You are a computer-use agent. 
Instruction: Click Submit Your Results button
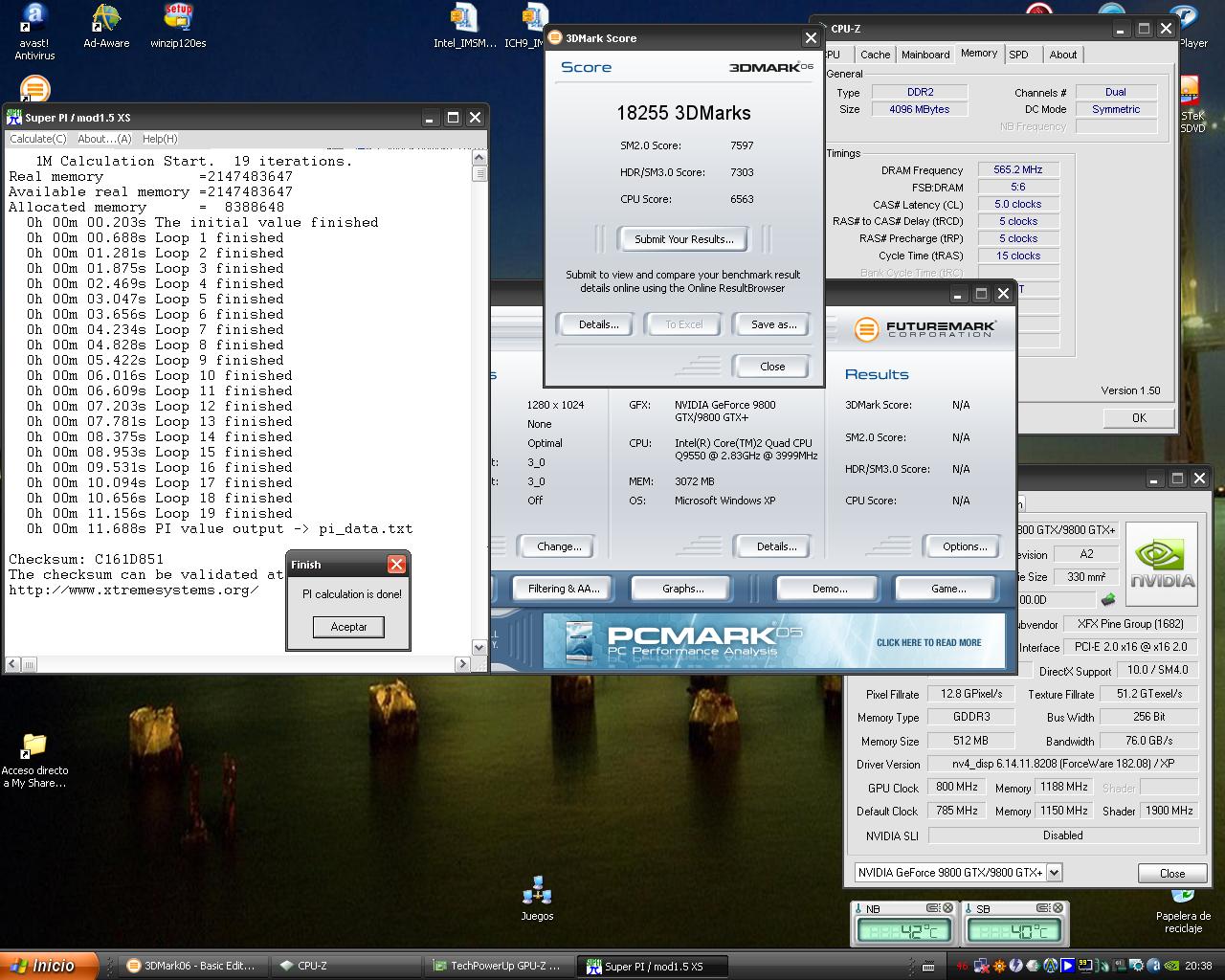(683, 239)
